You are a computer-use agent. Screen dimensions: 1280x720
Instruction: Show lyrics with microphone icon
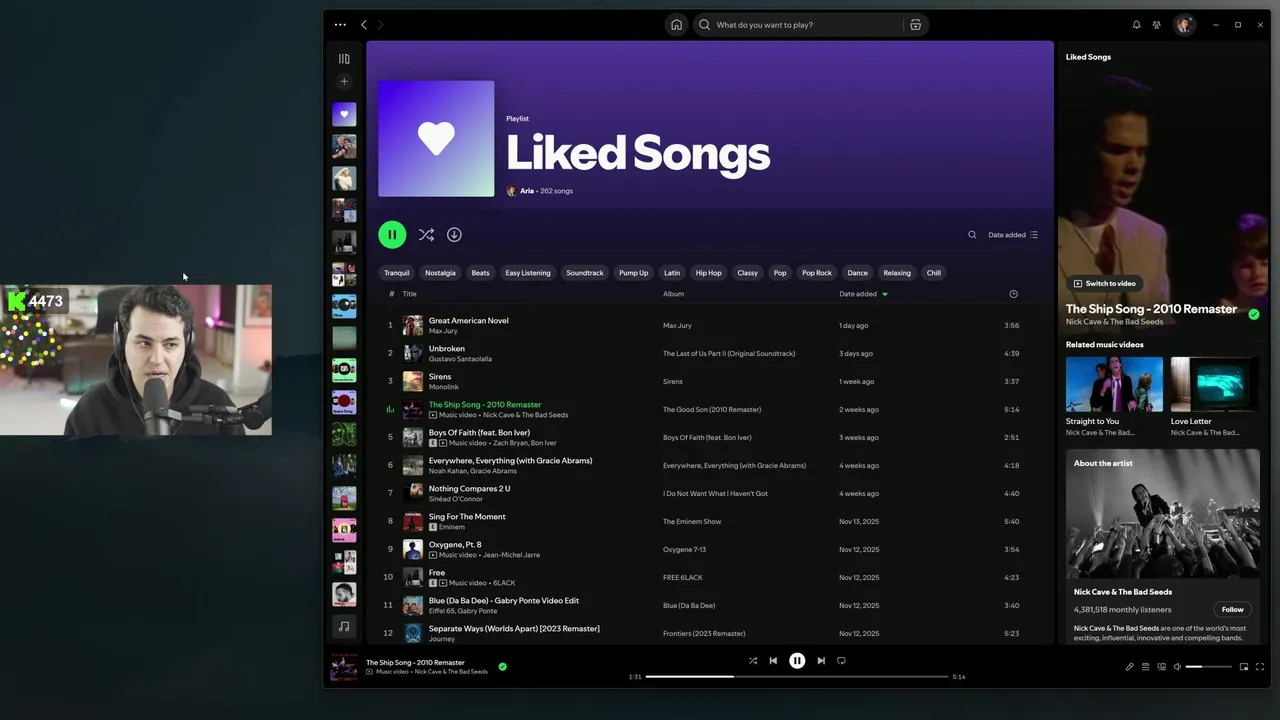coord(1130,667)
